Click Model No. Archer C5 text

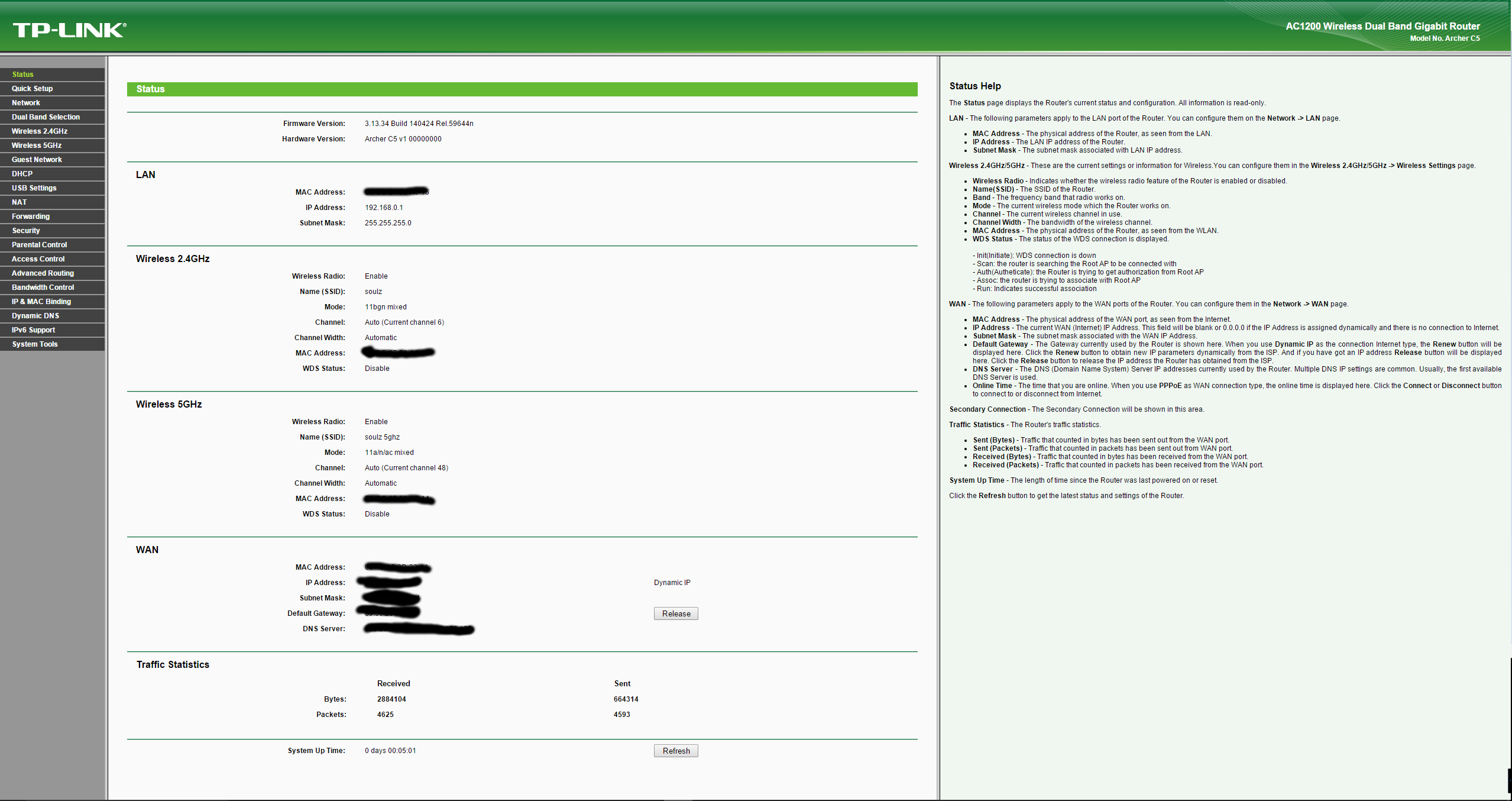(1445, 38)
